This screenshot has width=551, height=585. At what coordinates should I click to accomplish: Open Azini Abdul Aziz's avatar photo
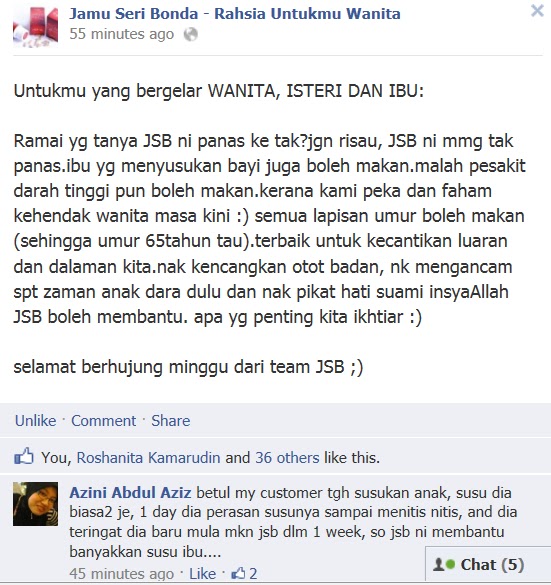click(x=35, y=504)
